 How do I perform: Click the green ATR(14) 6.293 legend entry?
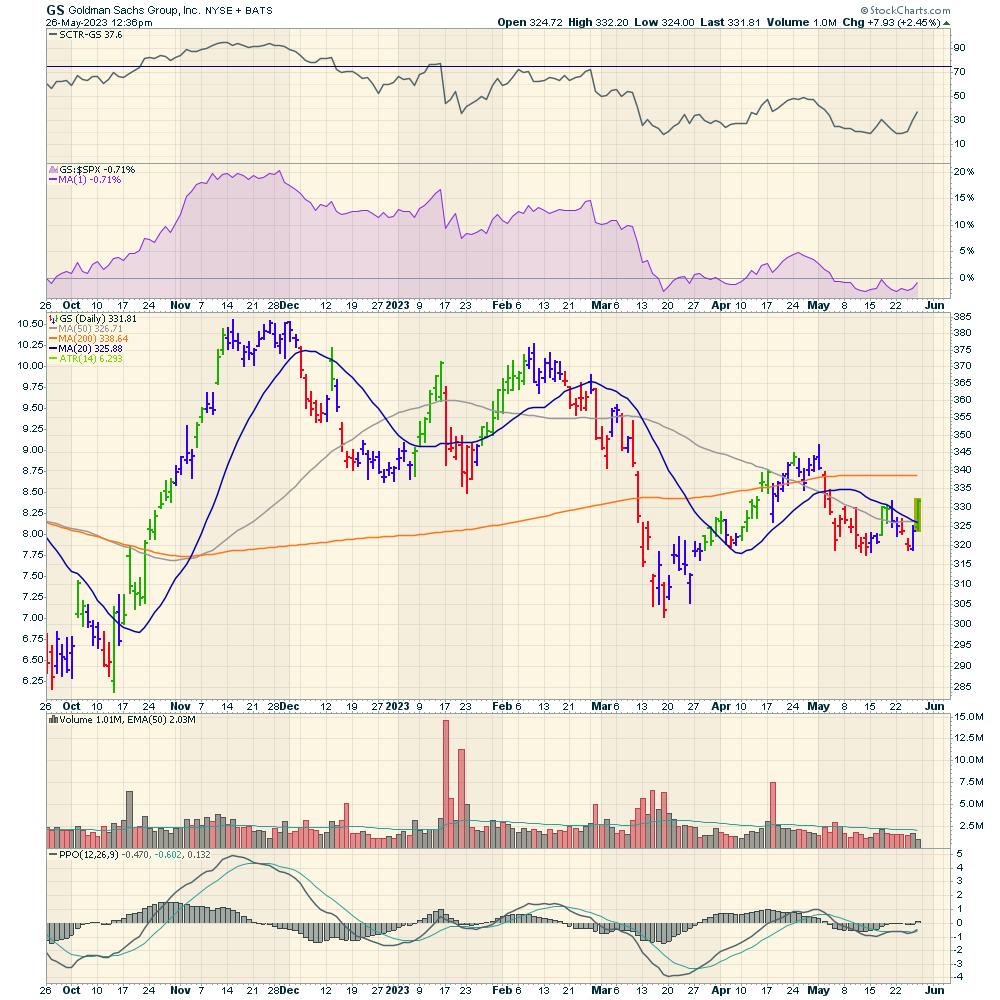coord(92,360)
